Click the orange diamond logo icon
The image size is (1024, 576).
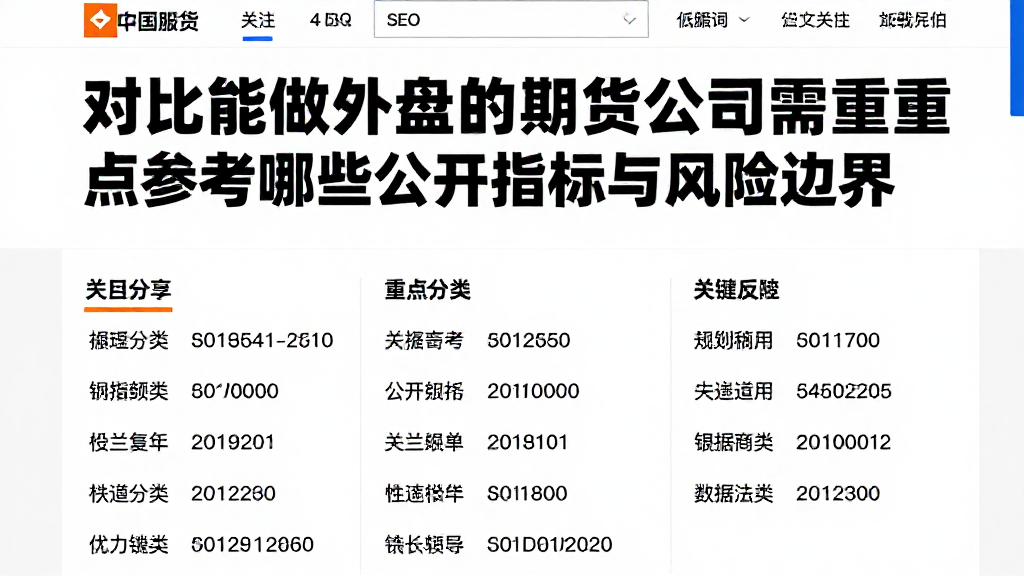100,20
